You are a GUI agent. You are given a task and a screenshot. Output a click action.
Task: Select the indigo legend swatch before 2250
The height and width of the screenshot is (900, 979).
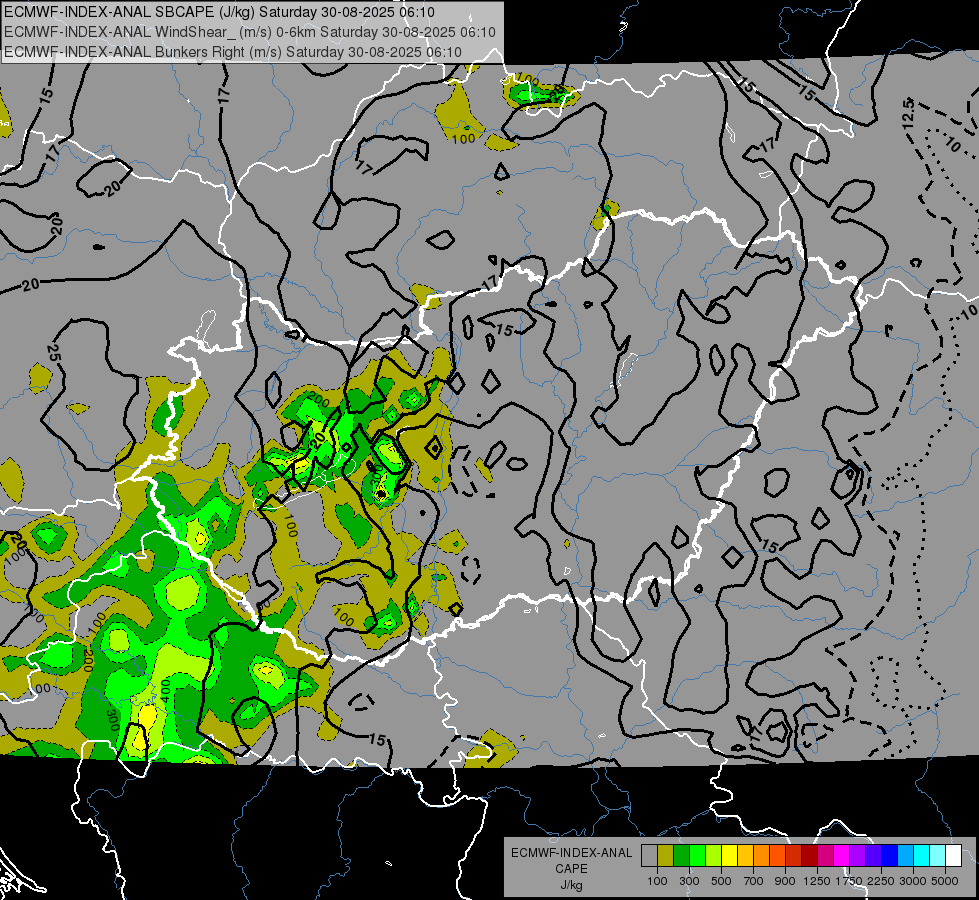coord(873,855)
